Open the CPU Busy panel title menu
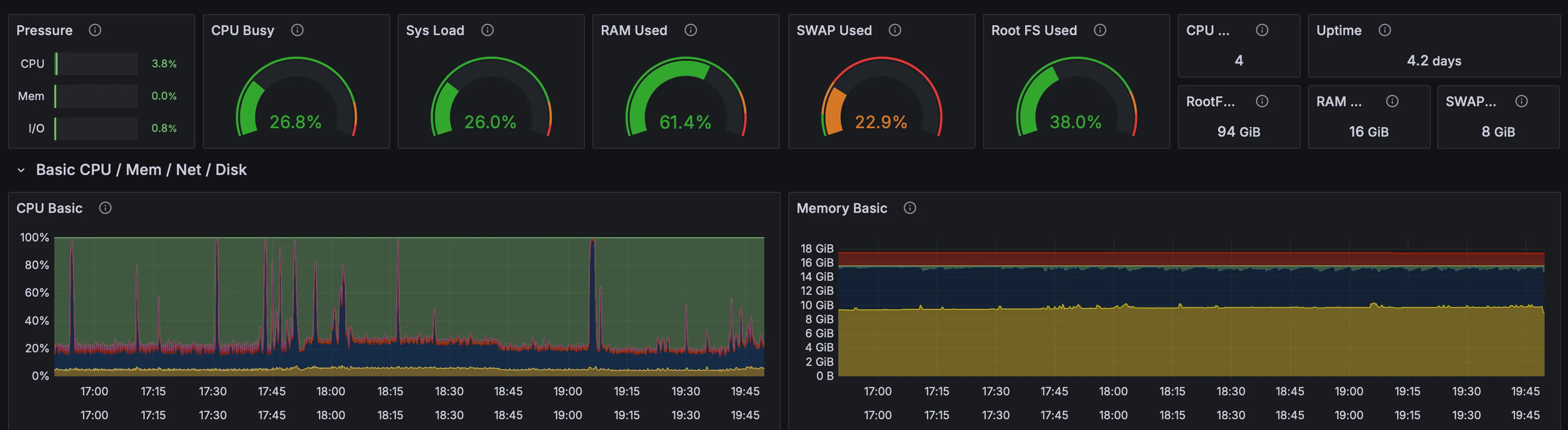 click(x=242, y=30)
